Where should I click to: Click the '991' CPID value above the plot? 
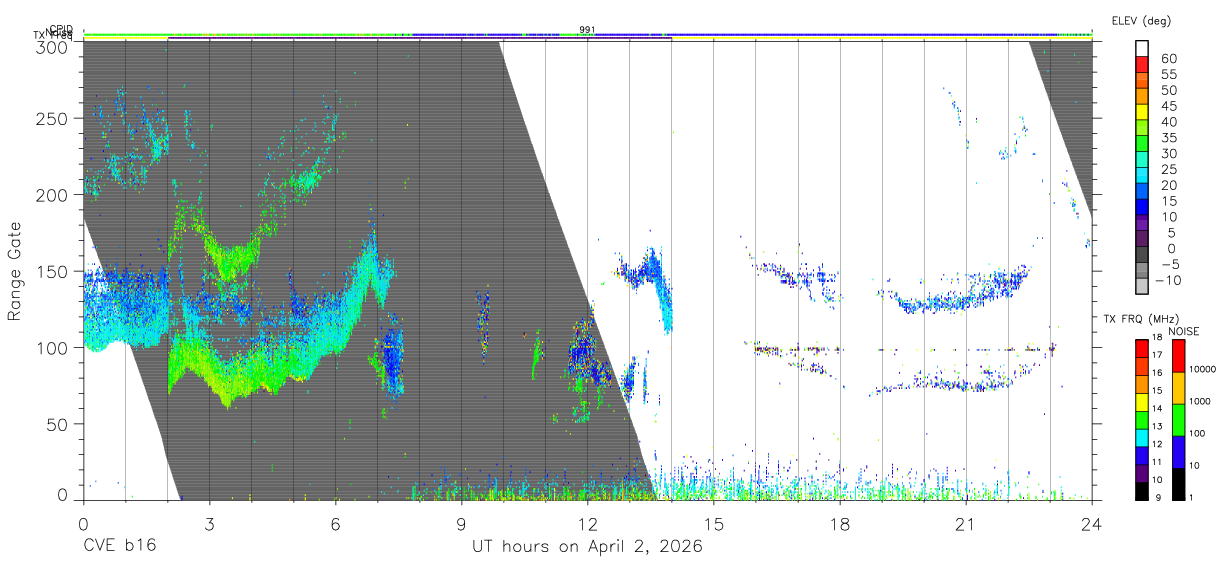[588, 30]
